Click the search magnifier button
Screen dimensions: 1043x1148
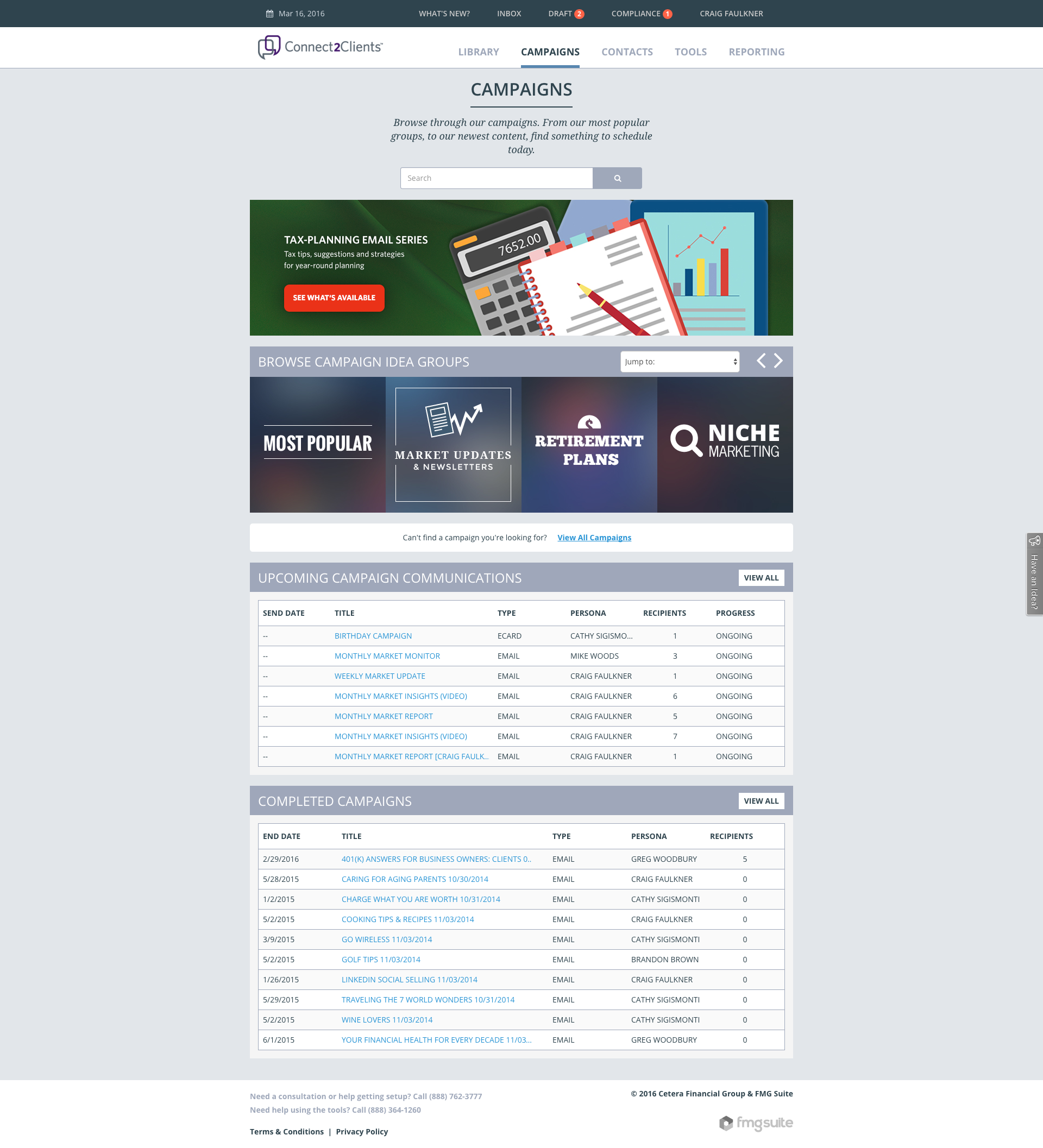(617, 178)
